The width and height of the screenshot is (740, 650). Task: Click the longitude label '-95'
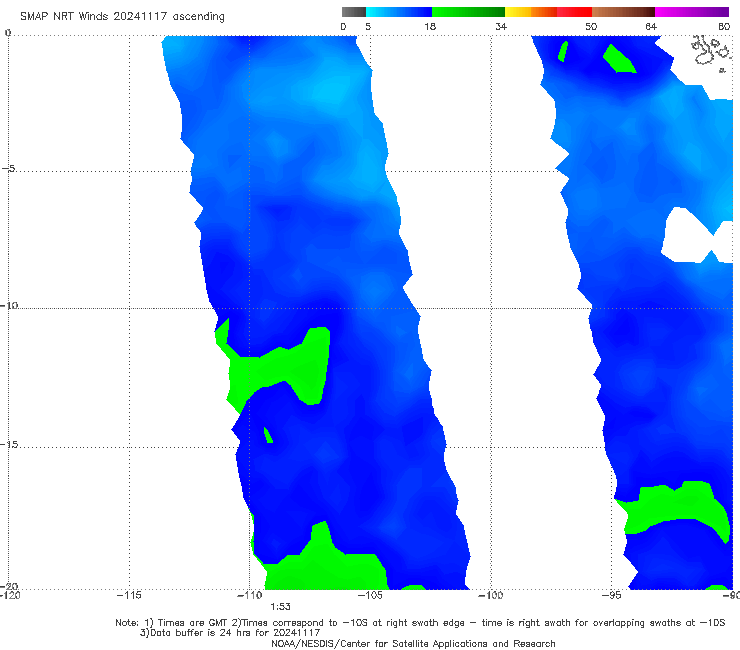612,595
